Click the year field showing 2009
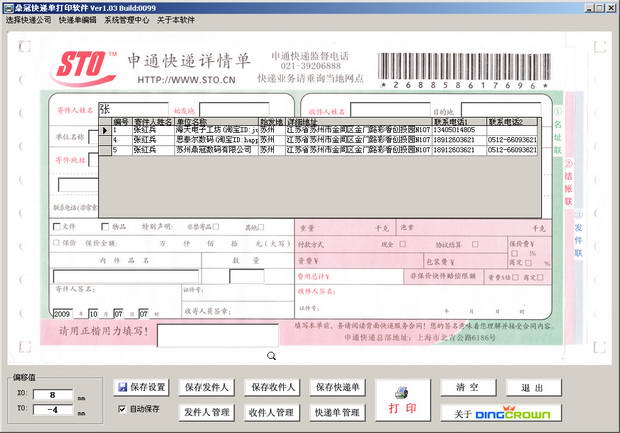Viewport: 620px width, 433px height. pos(63,314)
